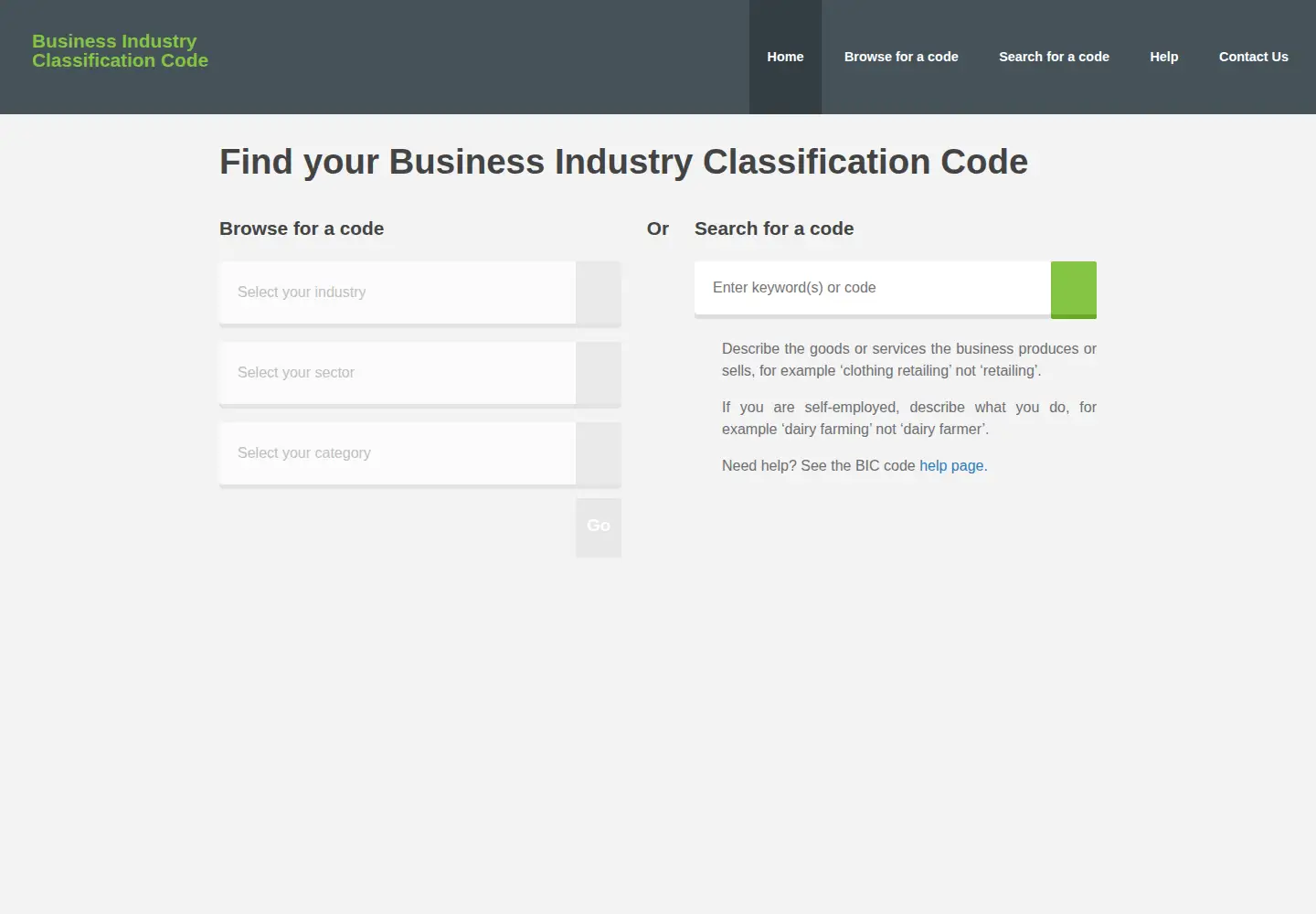
Task: Follow the BIC code help page link
Action: 951,465
